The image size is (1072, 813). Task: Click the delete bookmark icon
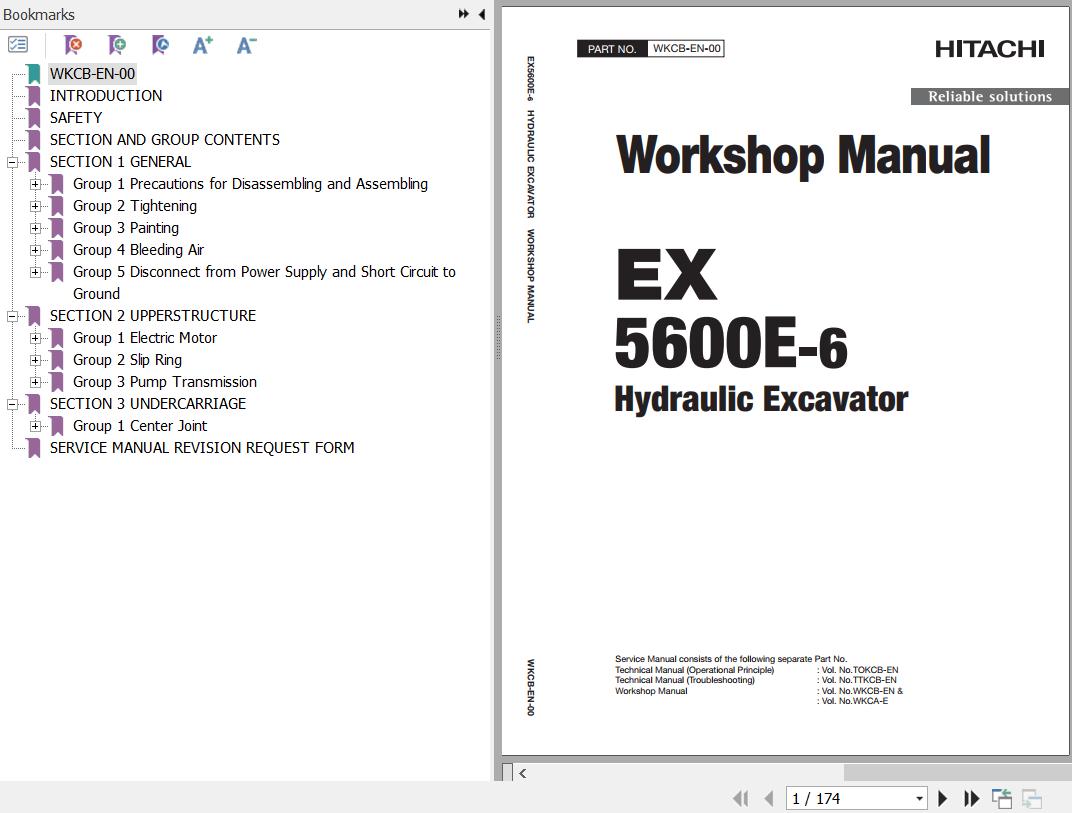73,45
